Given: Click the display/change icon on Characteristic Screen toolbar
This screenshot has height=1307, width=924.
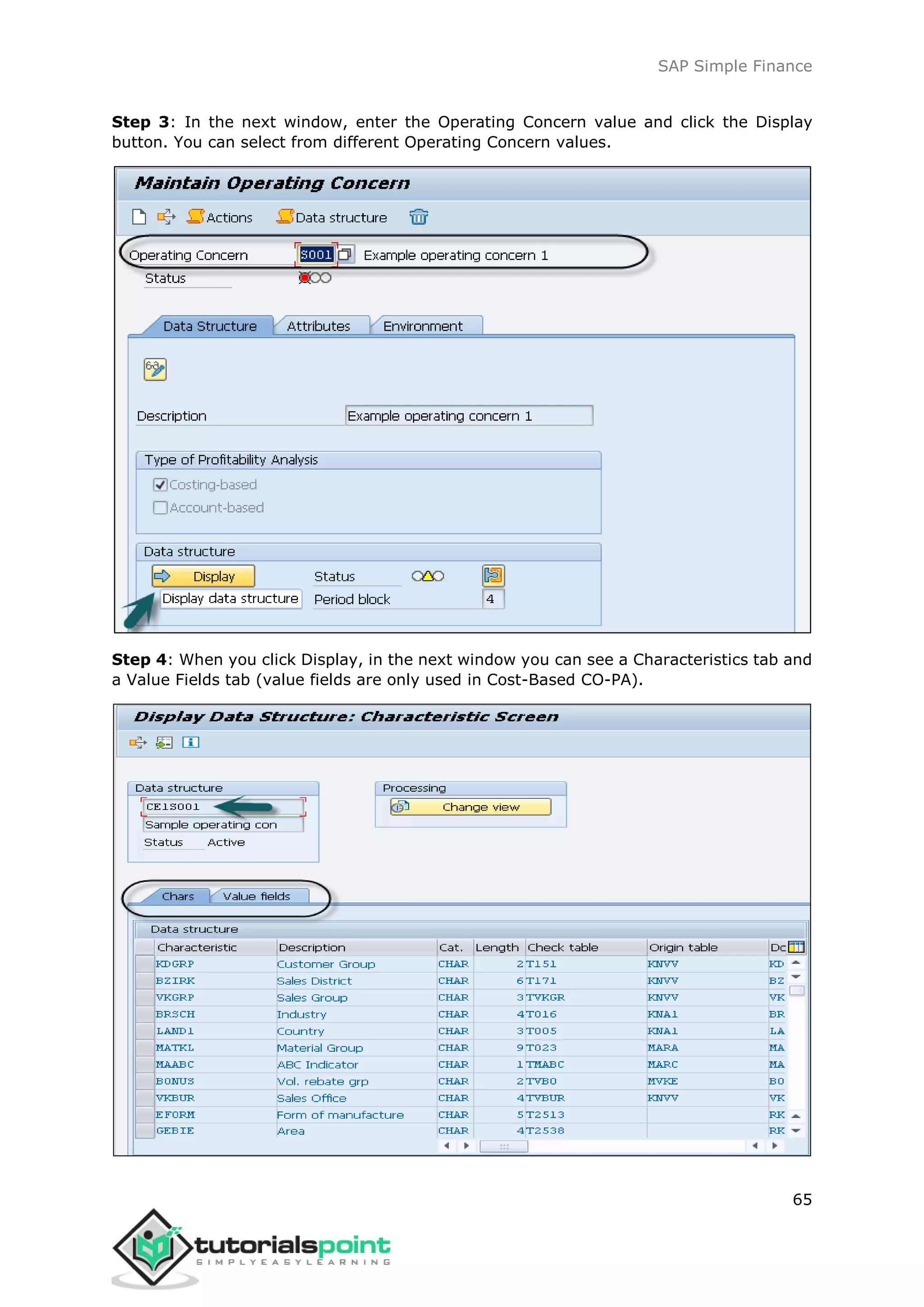Looking at the screenshot, I should (x=138, y=742).
